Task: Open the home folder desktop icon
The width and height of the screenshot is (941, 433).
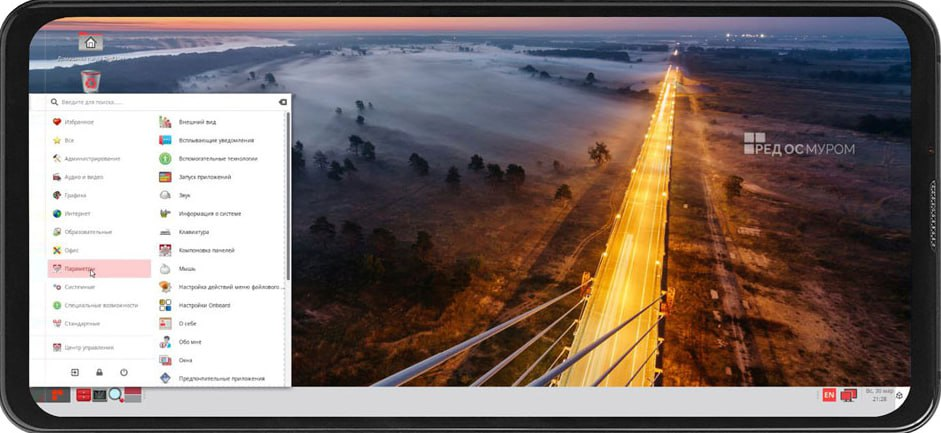Action: 90,43
